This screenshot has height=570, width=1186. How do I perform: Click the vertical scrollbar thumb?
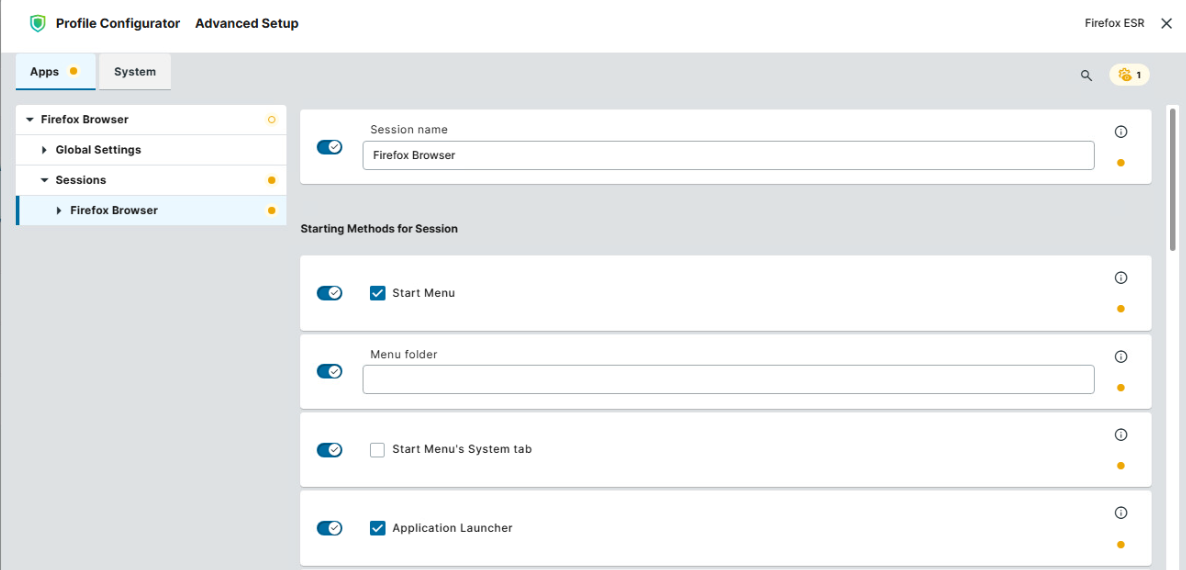1173,179
